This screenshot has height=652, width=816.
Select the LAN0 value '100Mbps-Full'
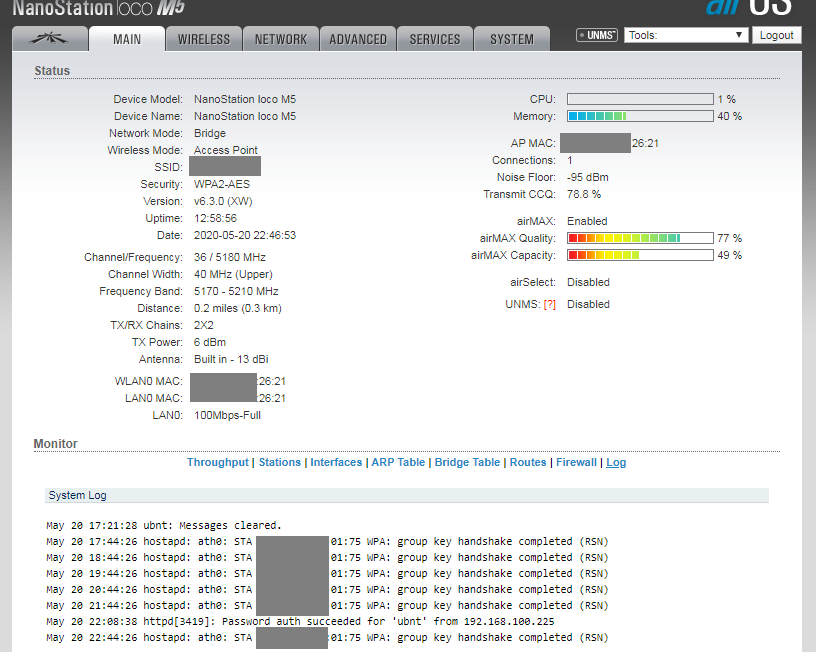pyautogui.click(x=227, y=415)
